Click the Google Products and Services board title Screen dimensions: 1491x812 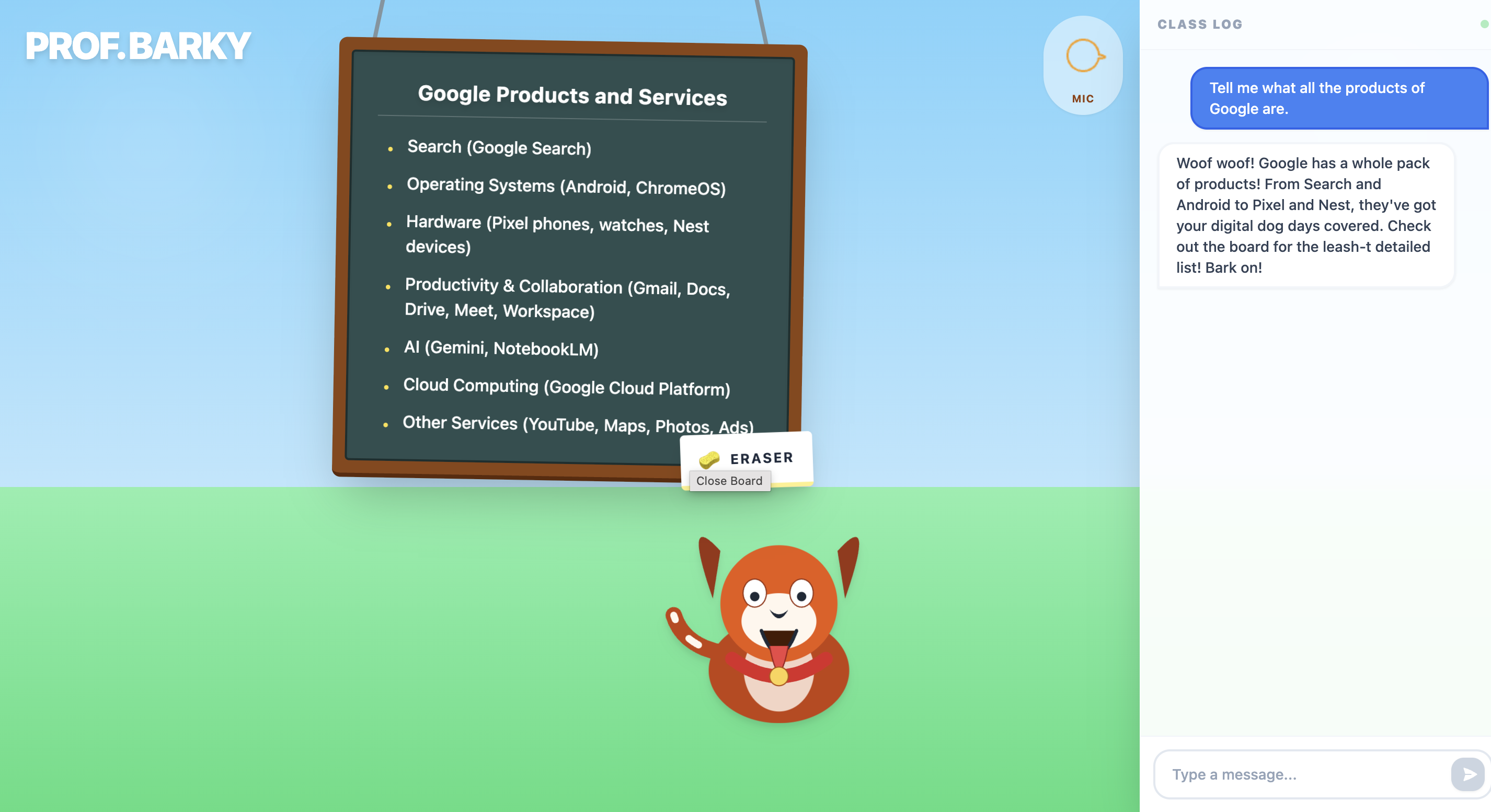[x=572, y=96]
